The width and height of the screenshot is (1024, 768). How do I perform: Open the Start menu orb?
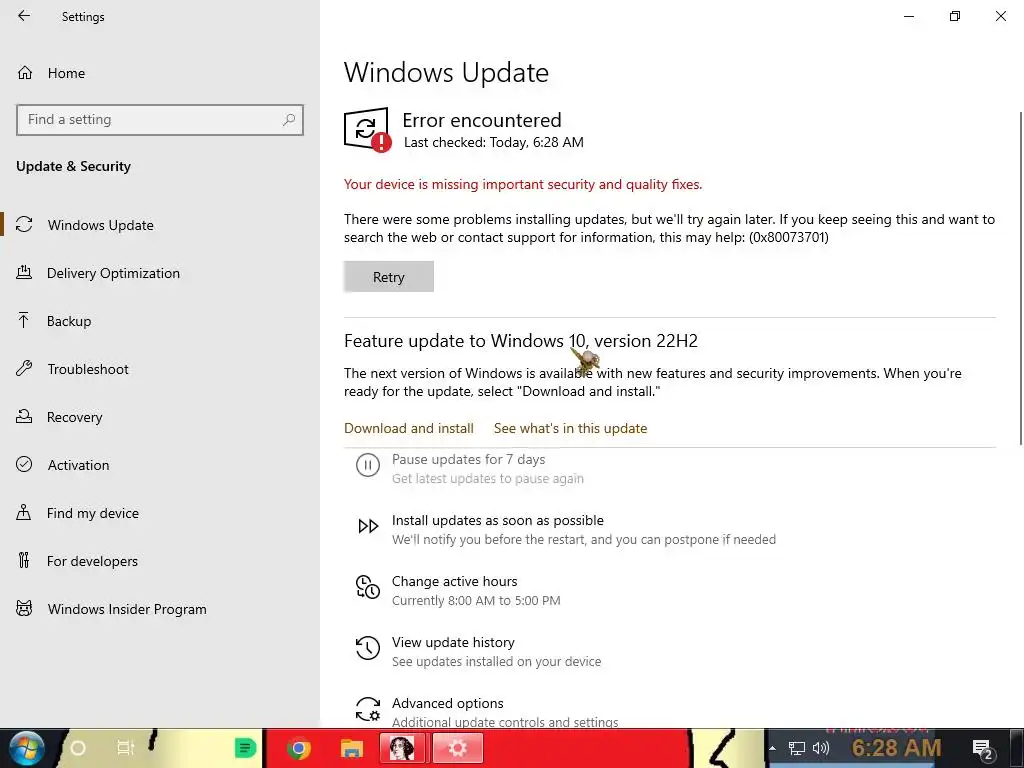click(26, 748)
